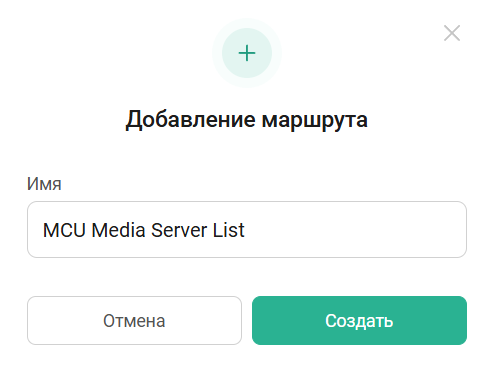Select the MCU Media Server List text box

pos(247,229)
